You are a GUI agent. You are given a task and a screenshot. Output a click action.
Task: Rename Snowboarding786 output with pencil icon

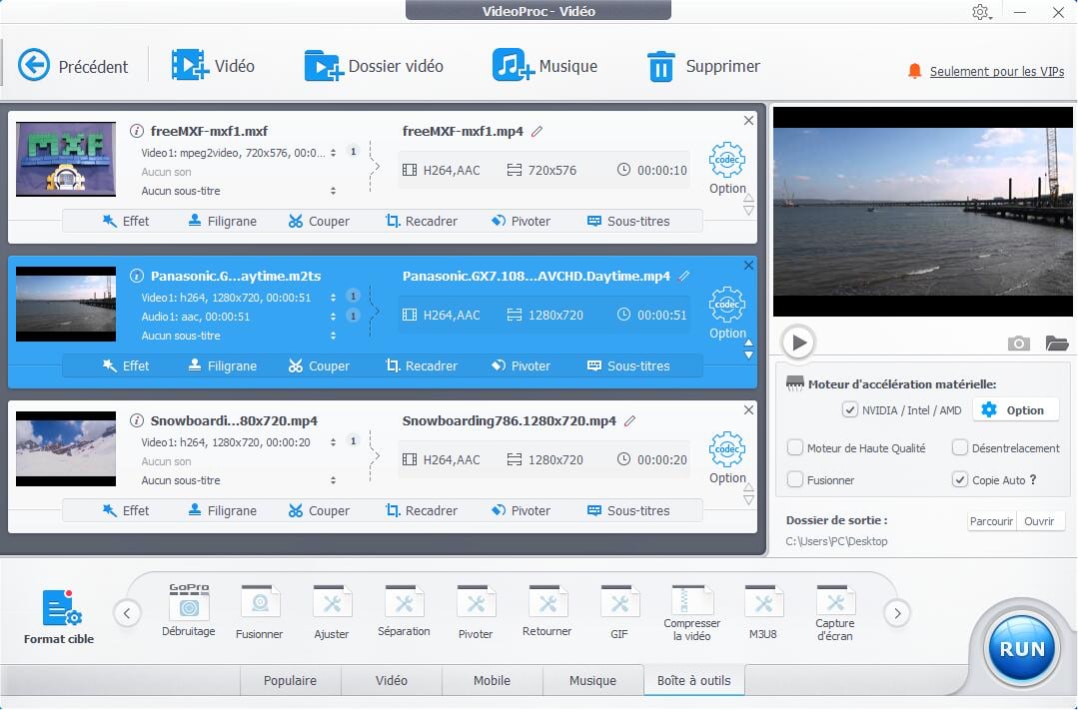pos(629,421)
